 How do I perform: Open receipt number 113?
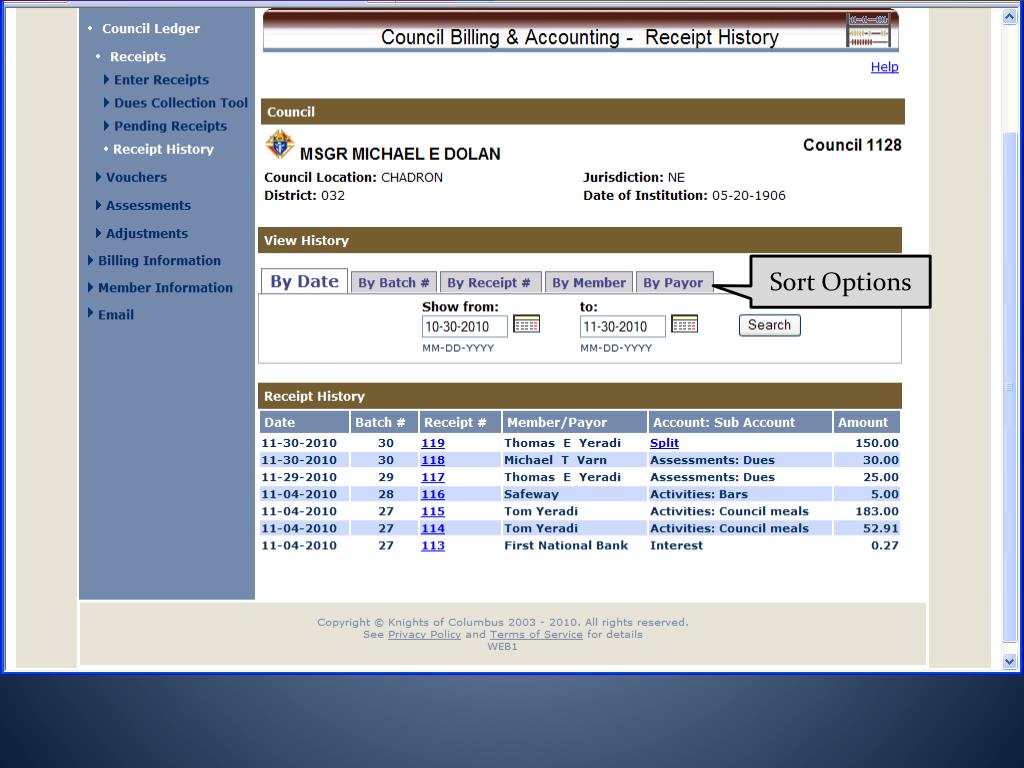pos(433,545)
